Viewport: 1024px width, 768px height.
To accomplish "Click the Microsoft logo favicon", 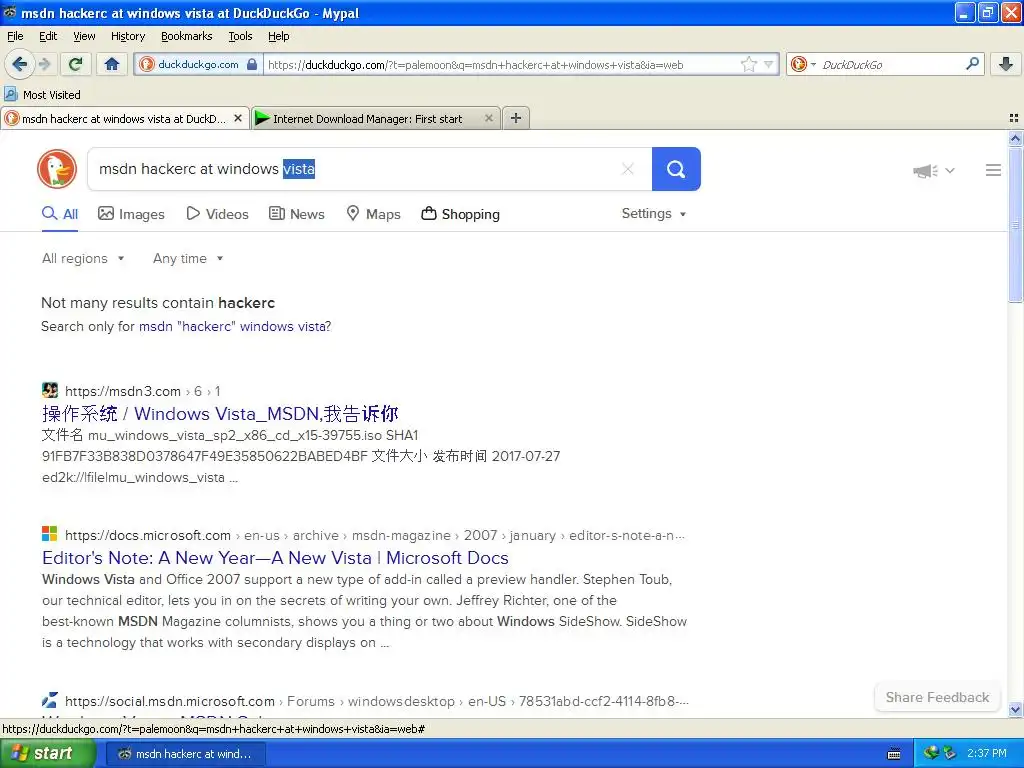I will coord(50,534).
